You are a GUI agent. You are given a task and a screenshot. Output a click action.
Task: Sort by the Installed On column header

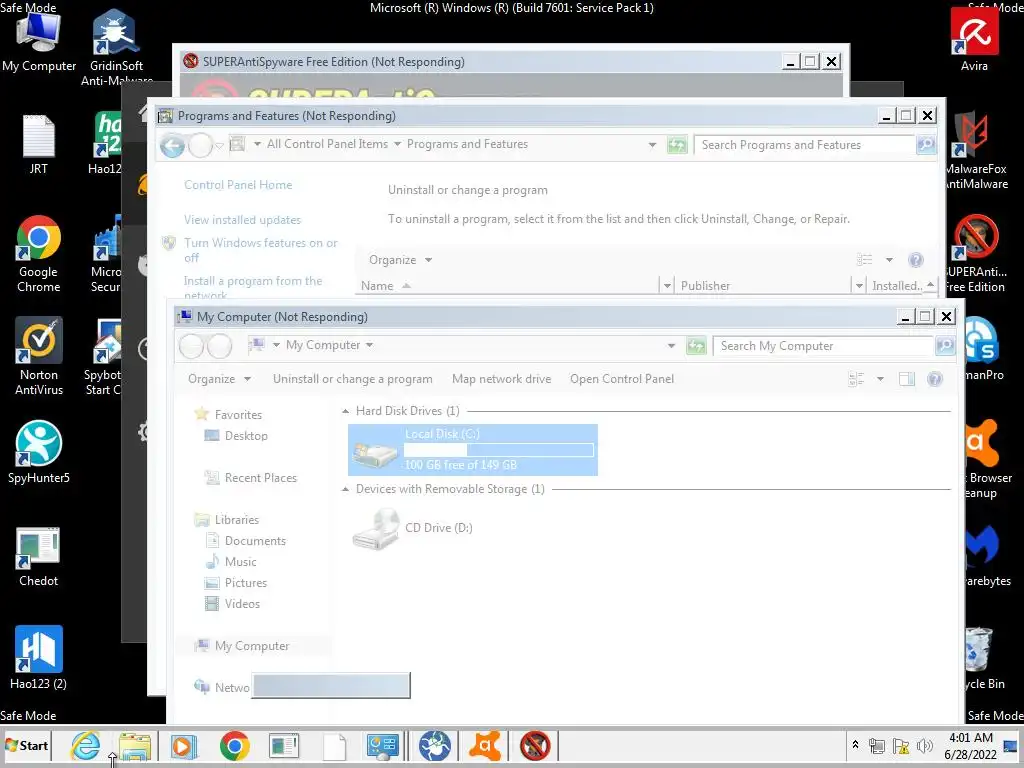pyautogui.click(x=897, y=285)
